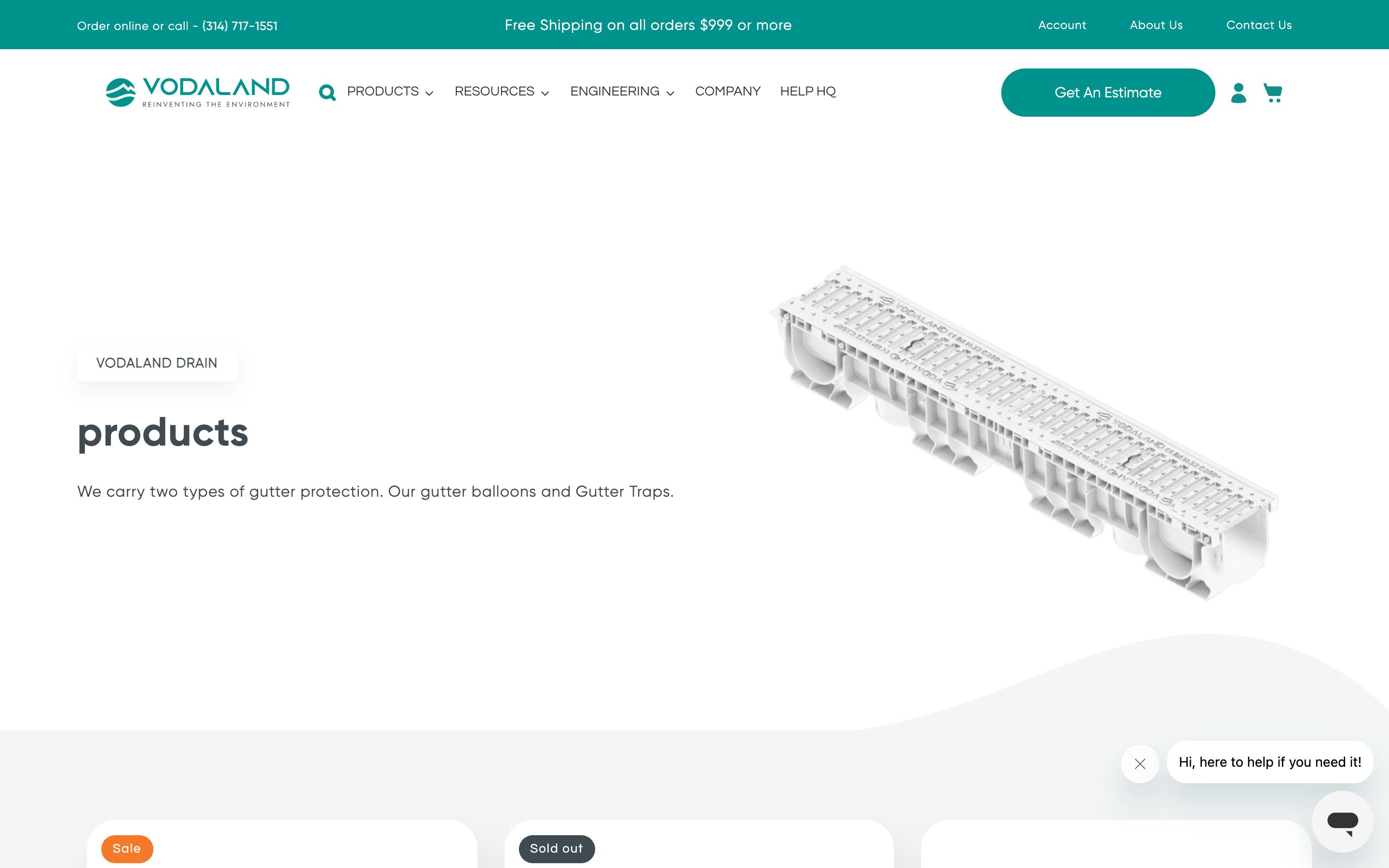Call the phone number (314) 717-1551

tap(240, 26)
